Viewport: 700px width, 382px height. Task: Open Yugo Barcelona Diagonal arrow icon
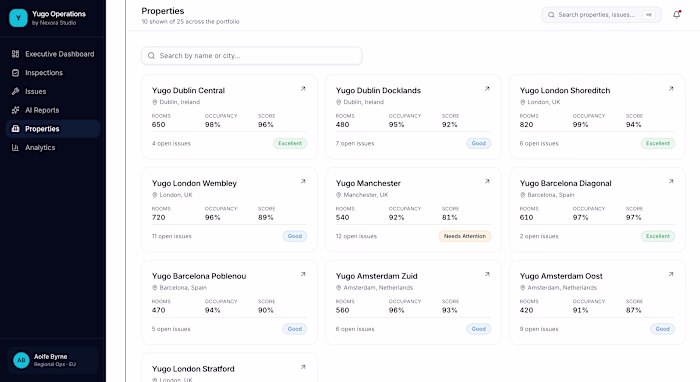pyautogui.click(x=671, y=182)
